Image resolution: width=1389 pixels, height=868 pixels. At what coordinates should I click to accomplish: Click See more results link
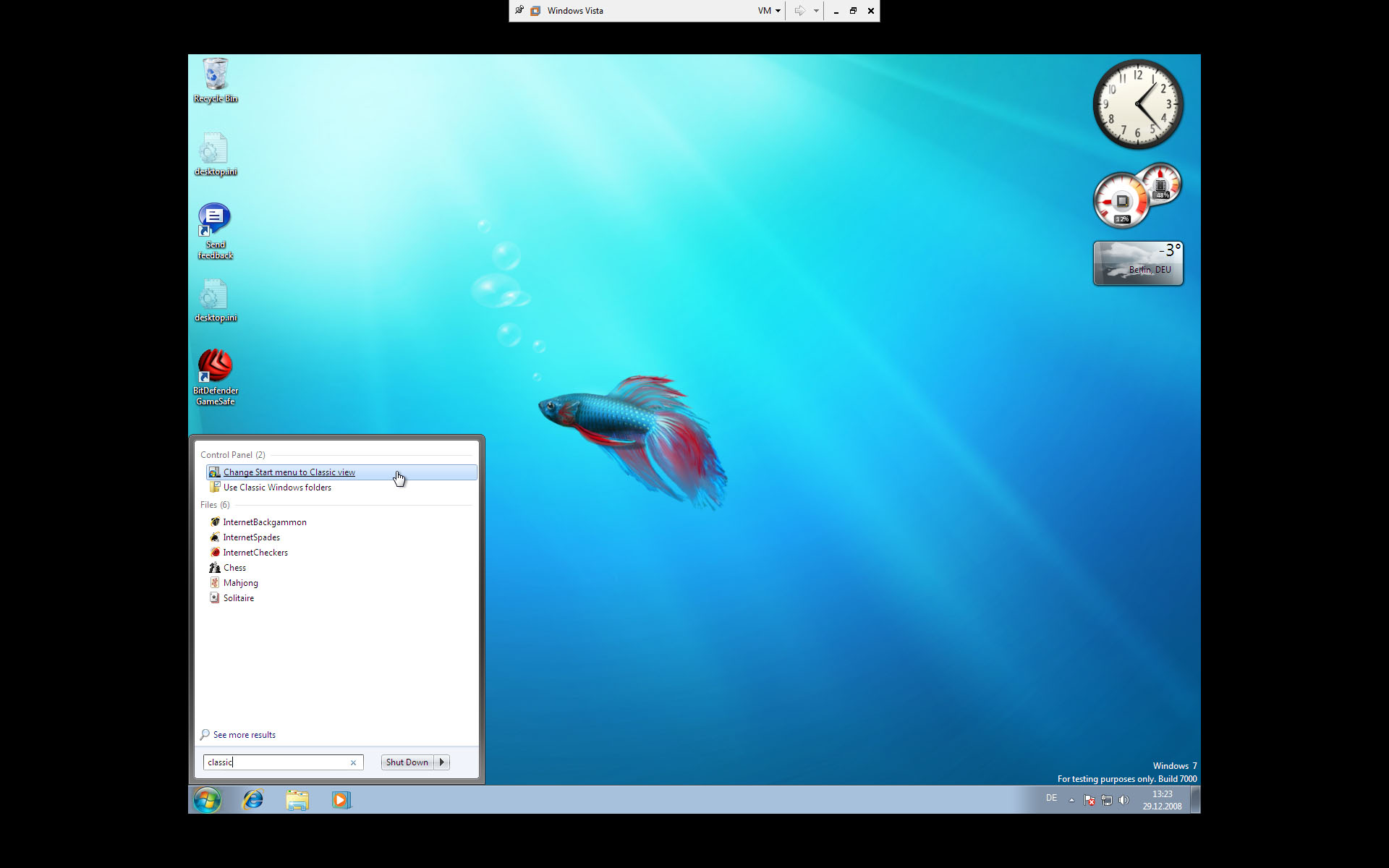click(244, 735)
